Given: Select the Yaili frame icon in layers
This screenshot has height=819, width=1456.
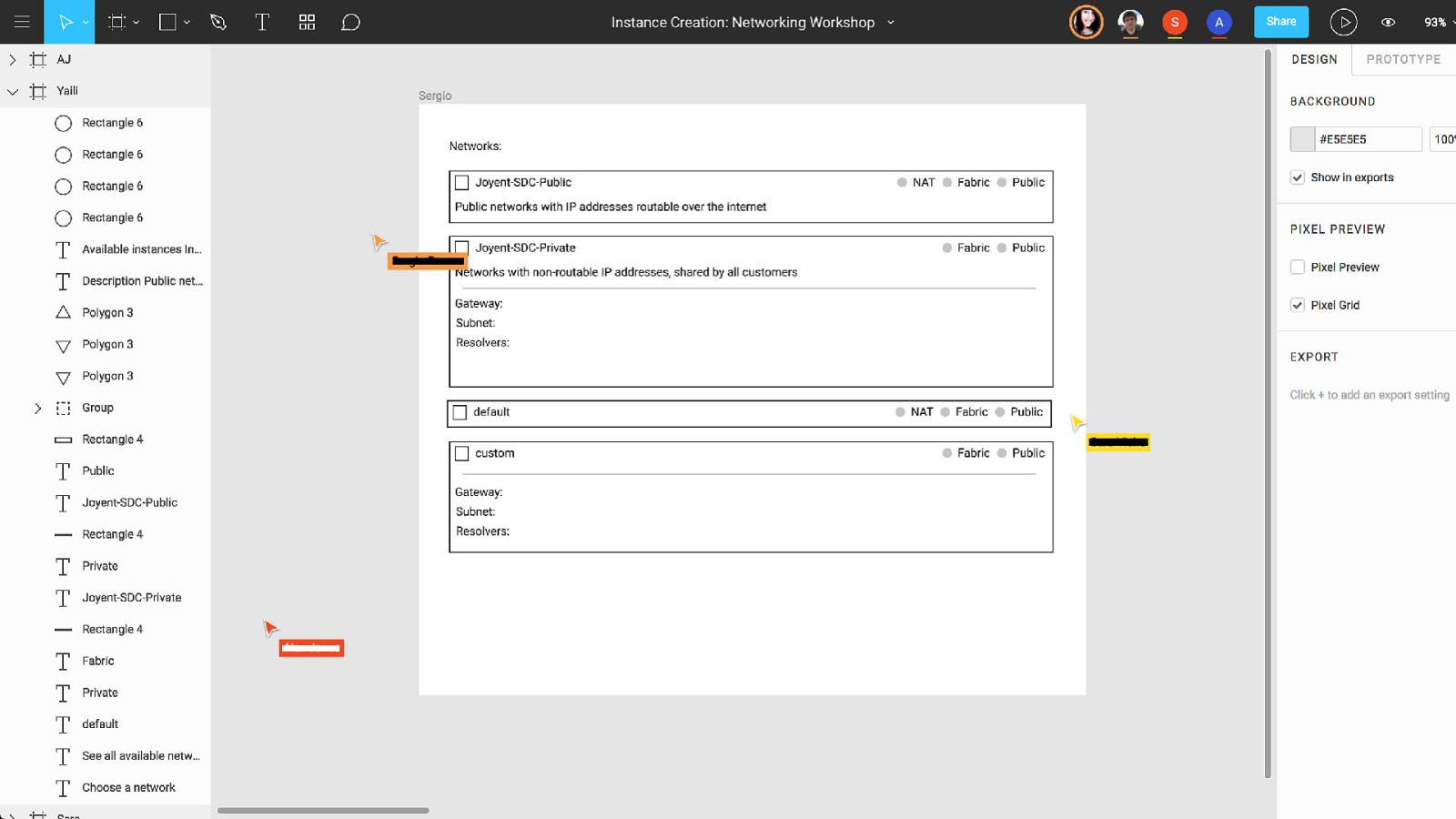Looking at the screenshot, I should point(37,91).
